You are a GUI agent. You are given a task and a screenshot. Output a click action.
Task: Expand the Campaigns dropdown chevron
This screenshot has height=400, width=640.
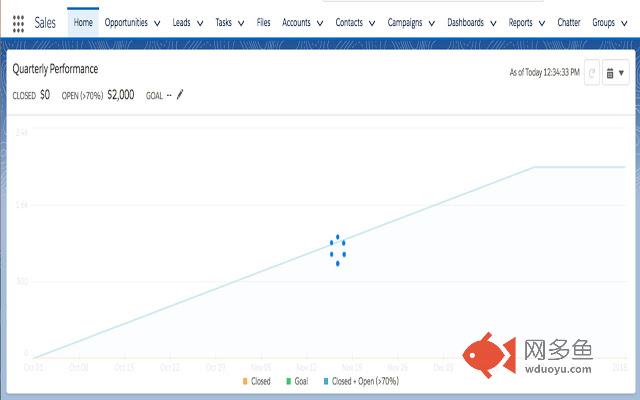432,24
